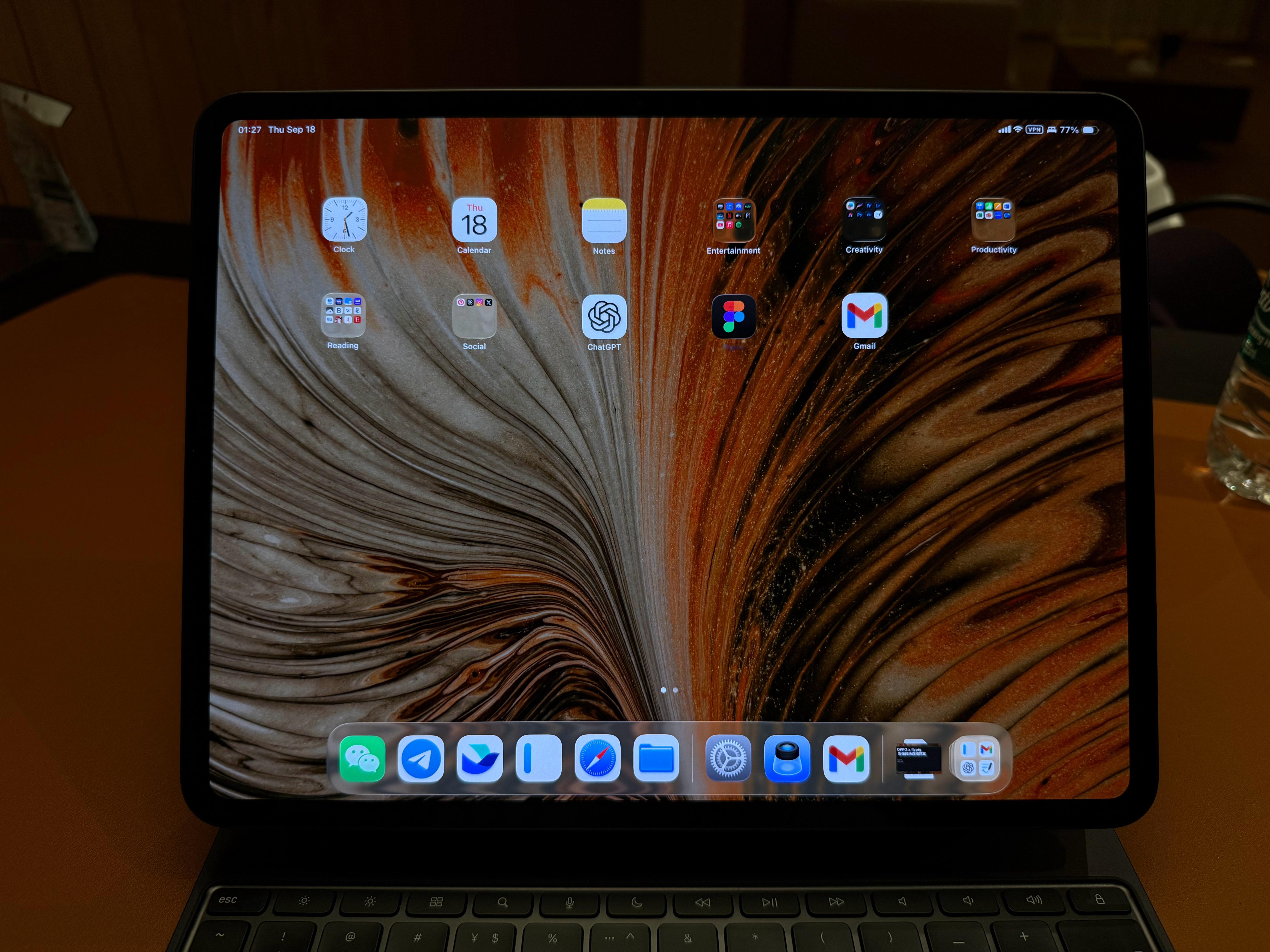Open the Reading folder
Image resolution: width=1270 pixels, height=952 pixels.
(343, 315)
